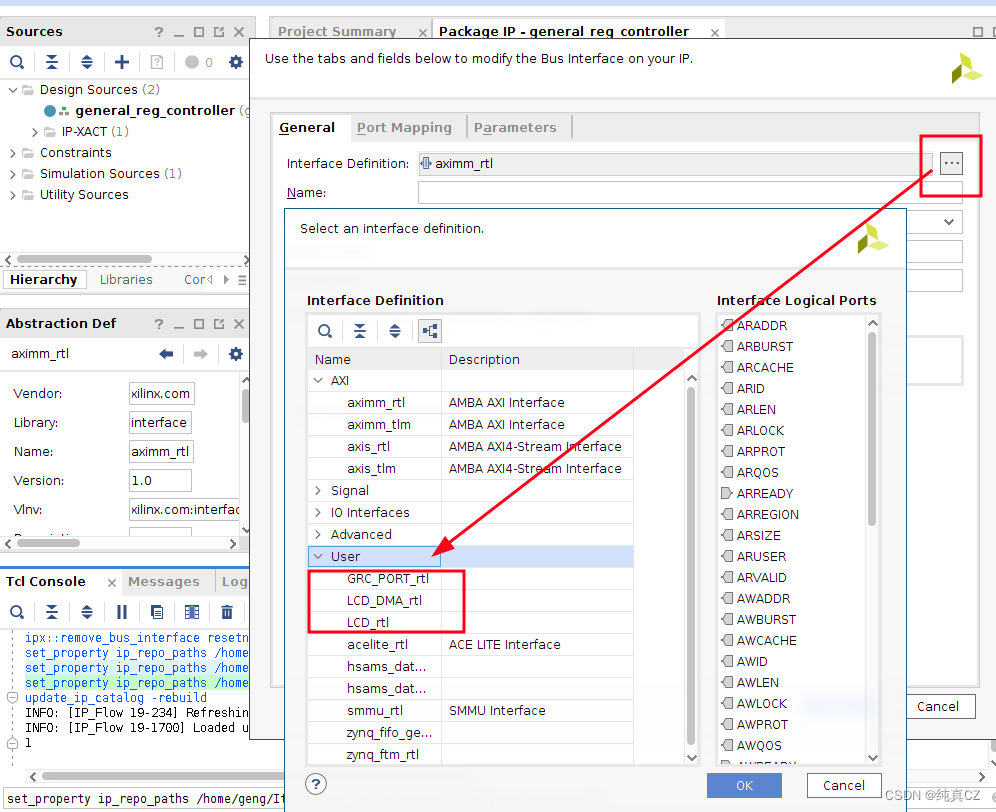This screenshot has height=812, width=996.
Task: Select Libraries tab in Sources
Action: coord(126,280)
